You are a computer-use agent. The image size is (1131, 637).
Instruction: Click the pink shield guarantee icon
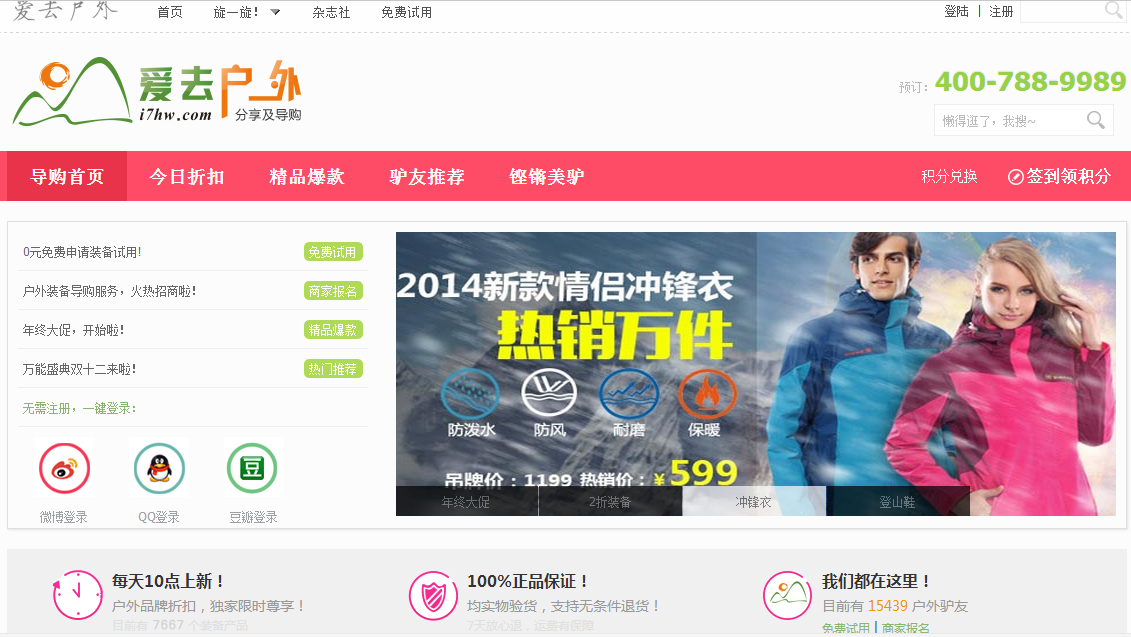[x=434, y=596]
